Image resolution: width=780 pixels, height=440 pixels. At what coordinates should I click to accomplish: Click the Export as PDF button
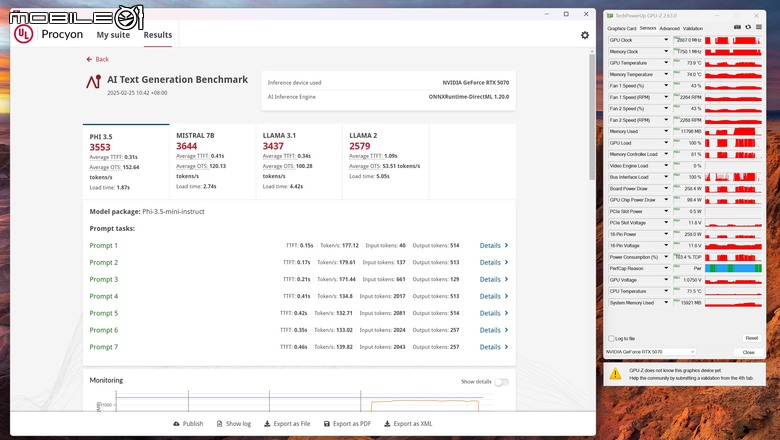pos(347,424)
